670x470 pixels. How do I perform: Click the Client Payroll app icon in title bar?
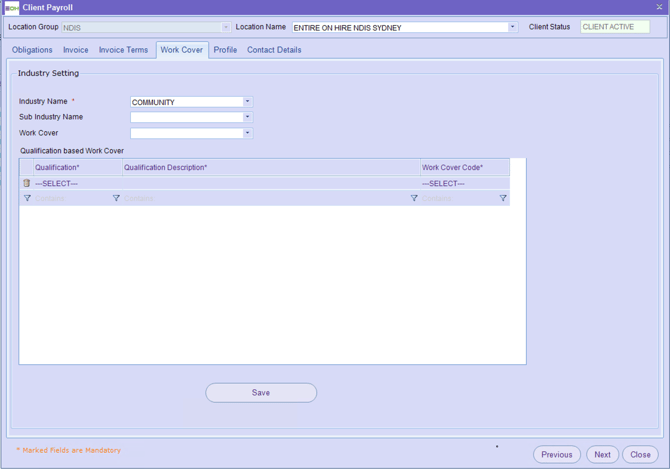click(x=11, y=7)
